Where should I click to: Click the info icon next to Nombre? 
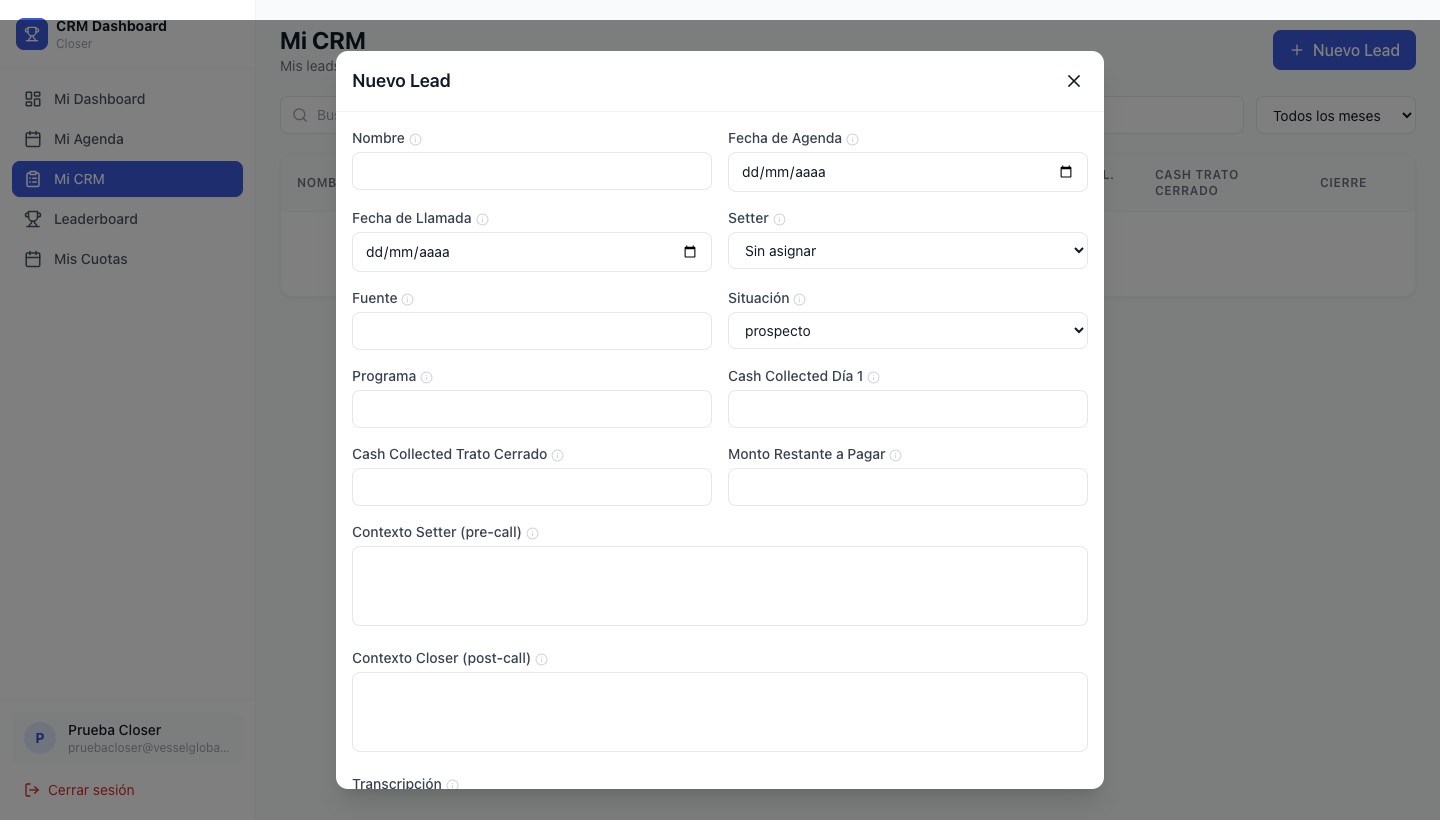click(x=414, y=139)
